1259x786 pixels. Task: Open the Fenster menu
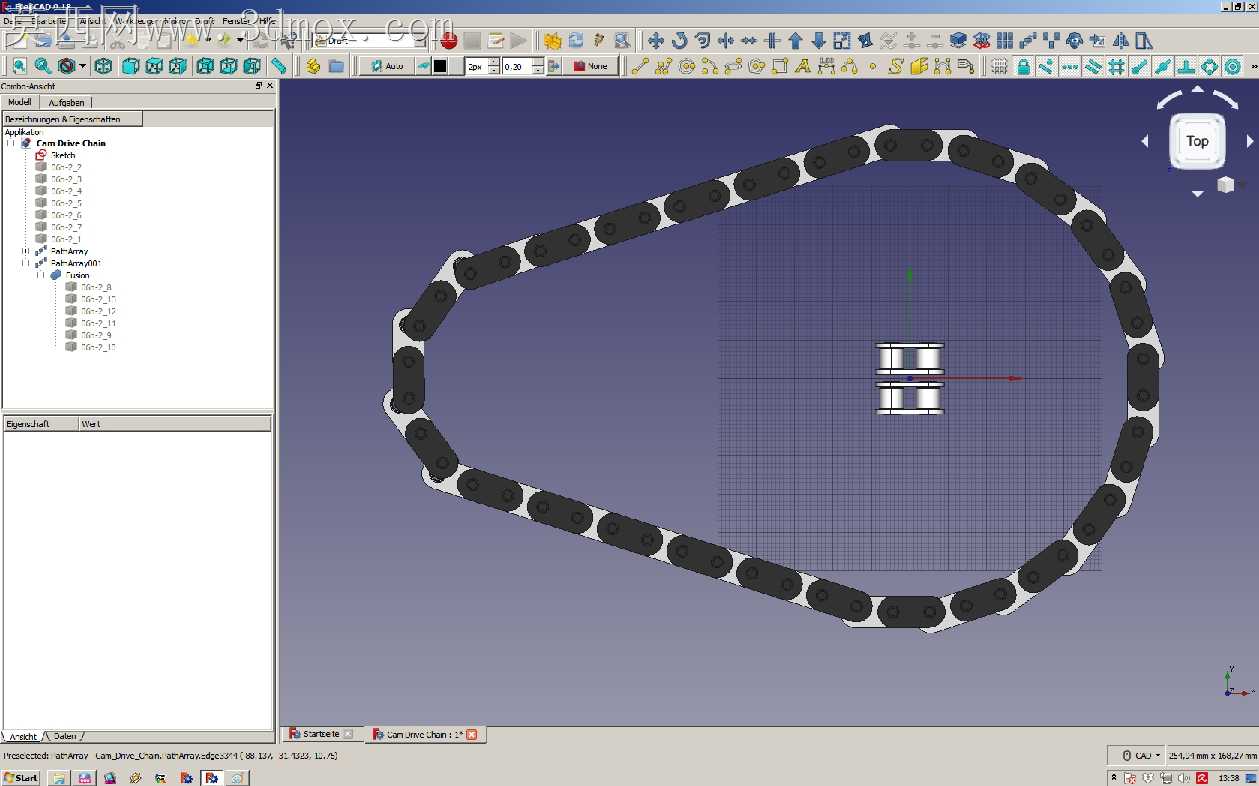pyautogui.click(x=237, y=20)
